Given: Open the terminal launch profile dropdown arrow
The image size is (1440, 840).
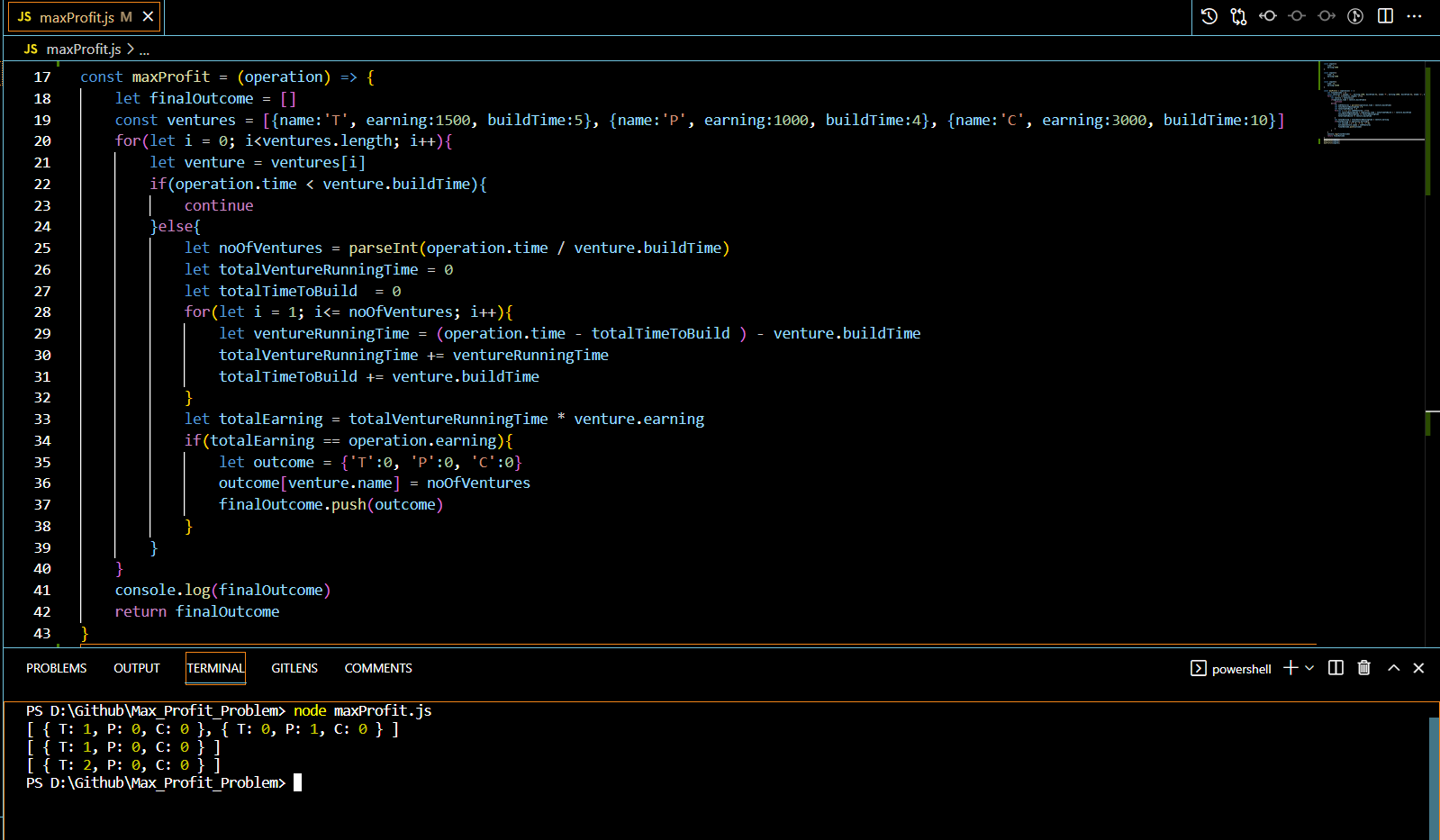Looking at the screenshot, I should click(x=1309, y=668).
